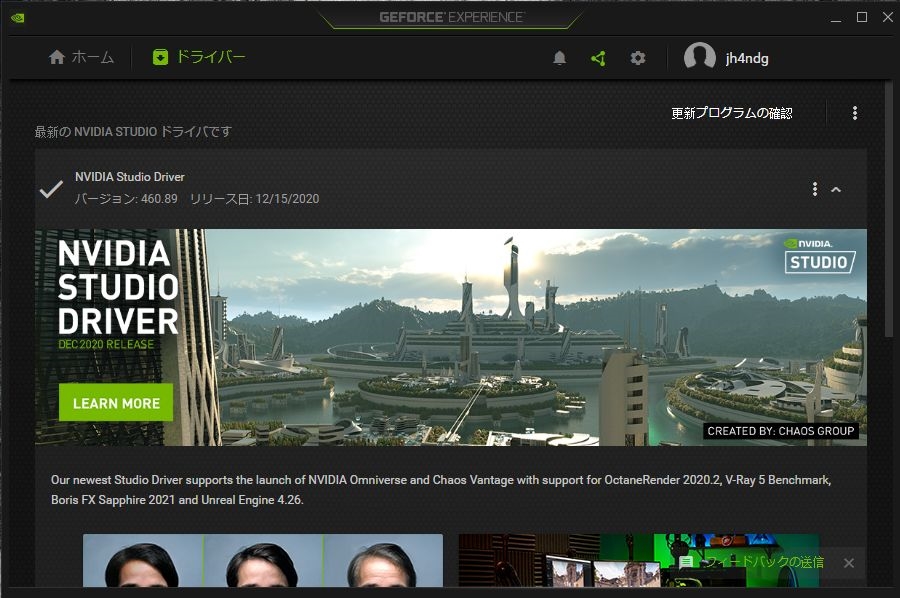This screenshot has height=598, width=900.
Task: Maximize the GeForce Experience window
Action: [862, 17]
